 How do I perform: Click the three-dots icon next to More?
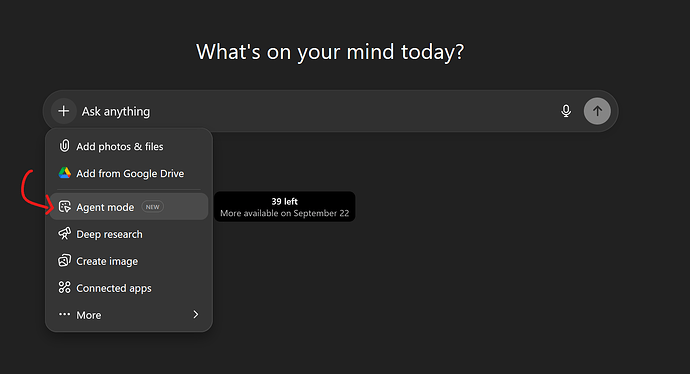tap(65, 314)
